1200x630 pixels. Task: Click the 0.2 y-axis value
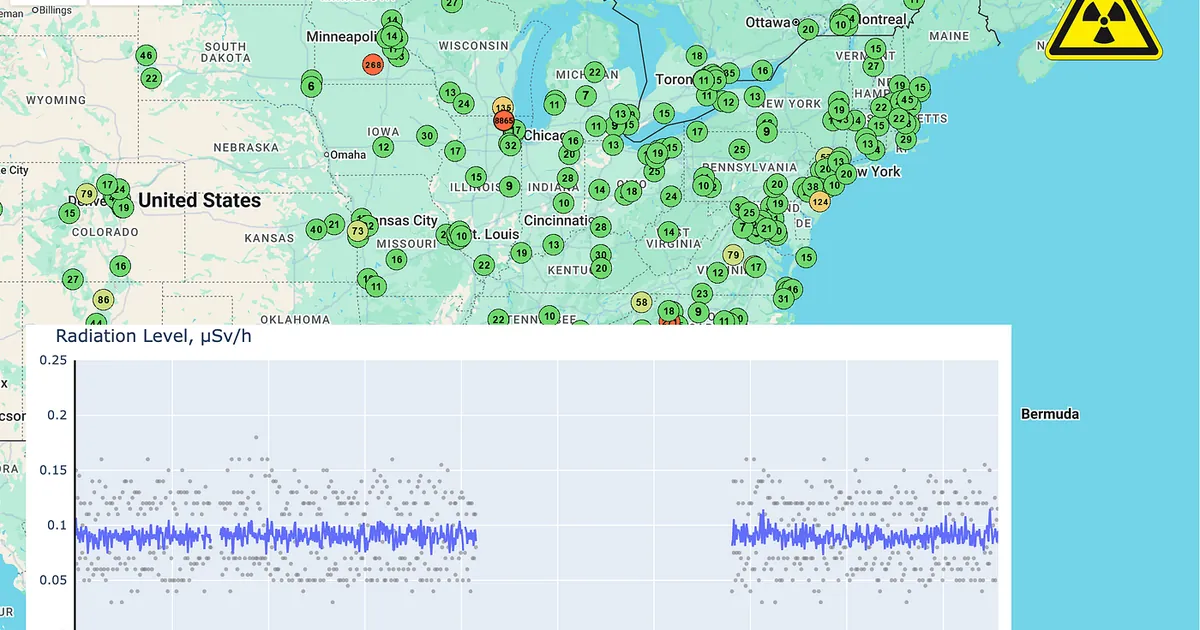pos(56,415)
